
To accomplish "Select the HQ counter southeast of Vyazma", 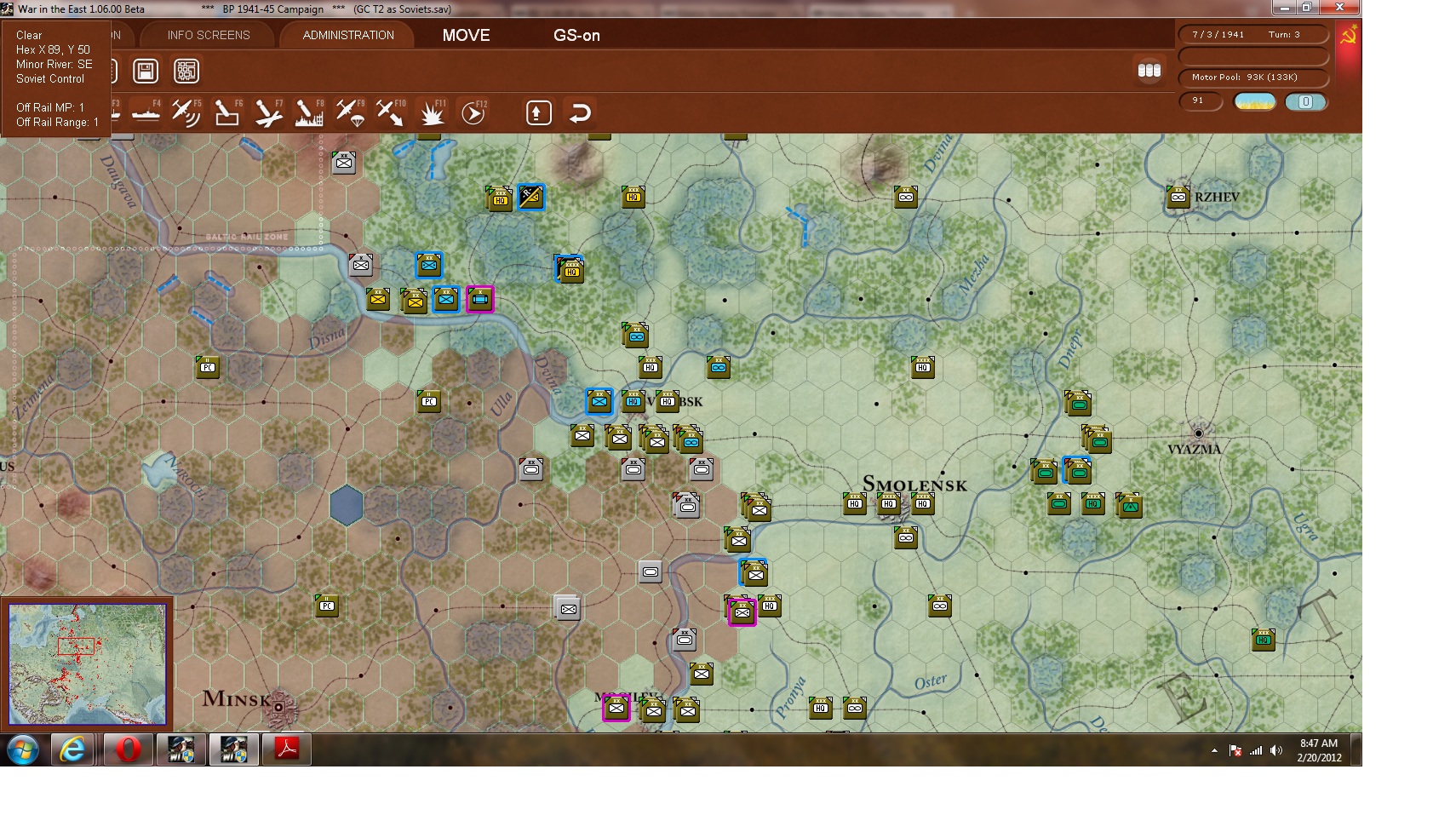I will click(1264, 640).
